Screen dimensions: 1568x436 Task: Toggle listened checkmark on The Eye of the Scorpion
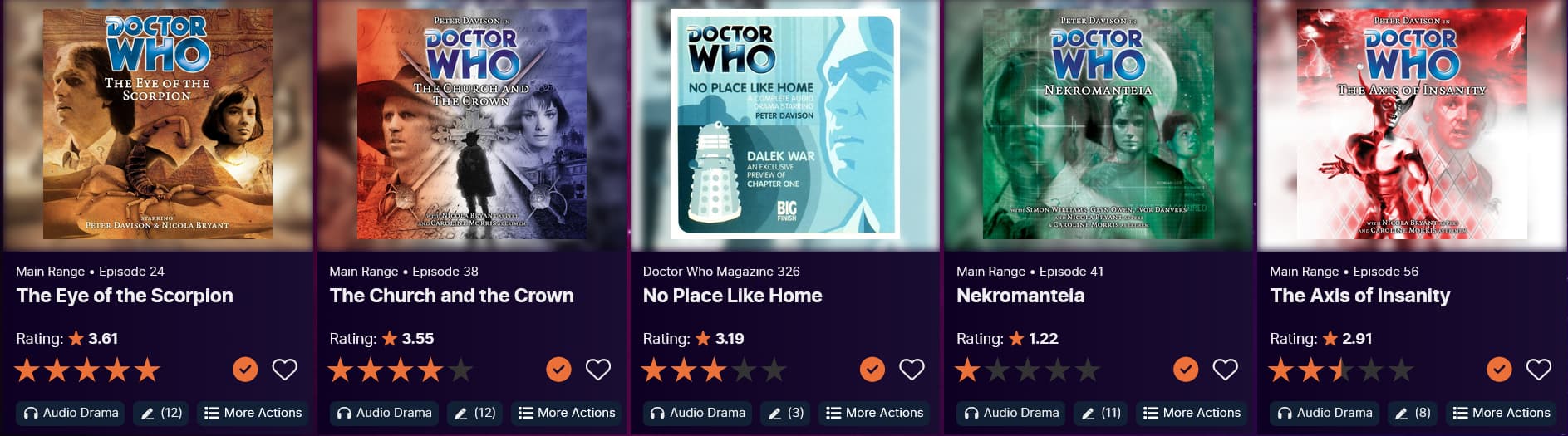245,370
